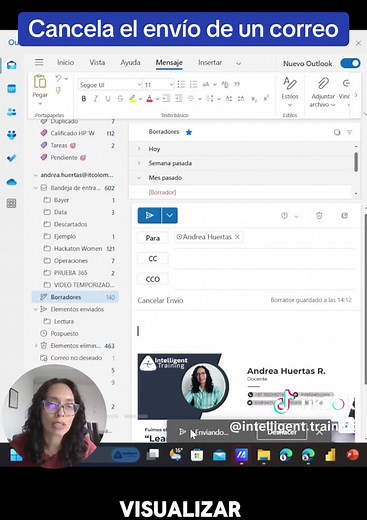
Task: Open the Hackaton Women folder
Action: tap(79, 249)
